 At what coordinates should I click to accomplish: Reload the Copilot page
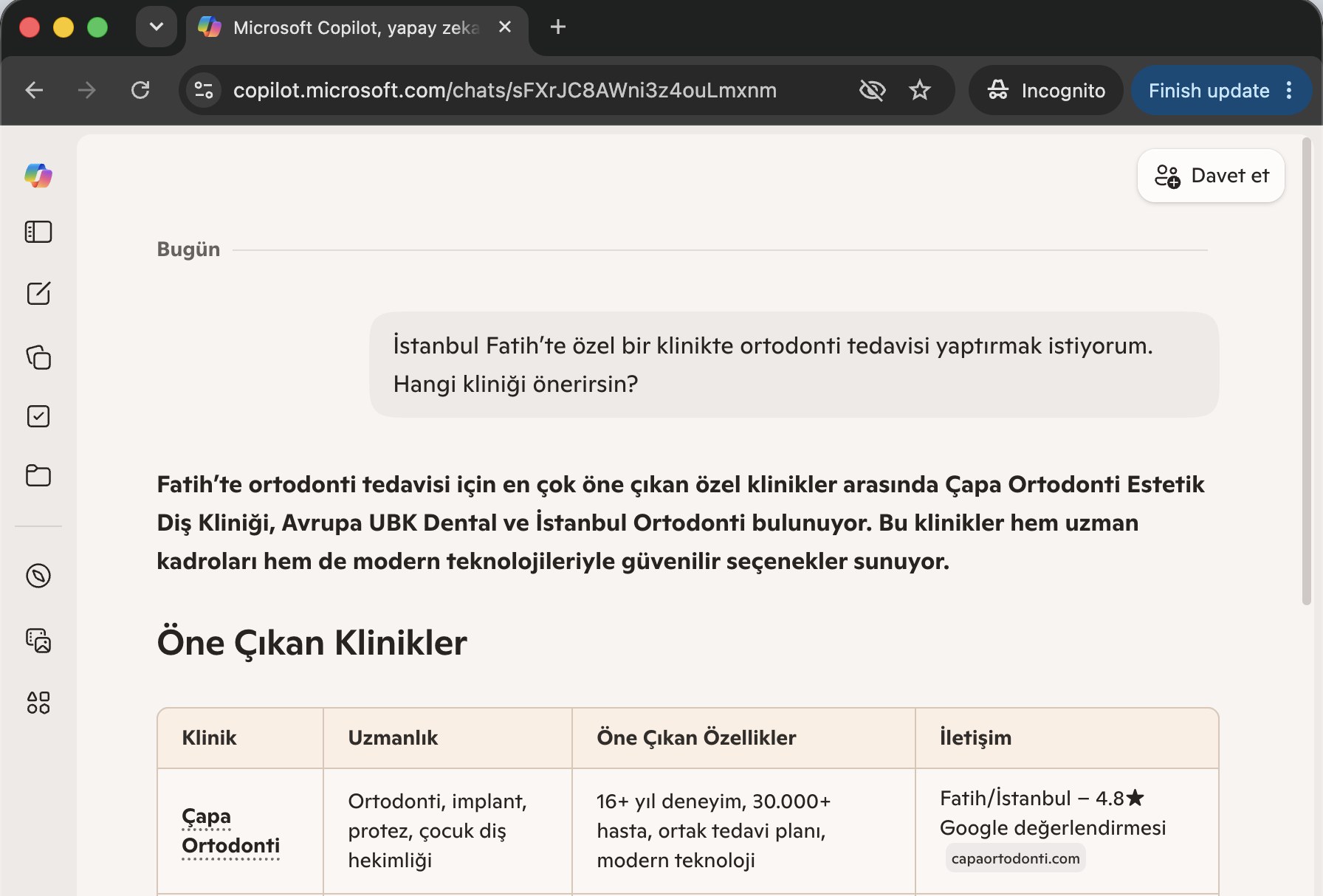(x=140, y=90)
